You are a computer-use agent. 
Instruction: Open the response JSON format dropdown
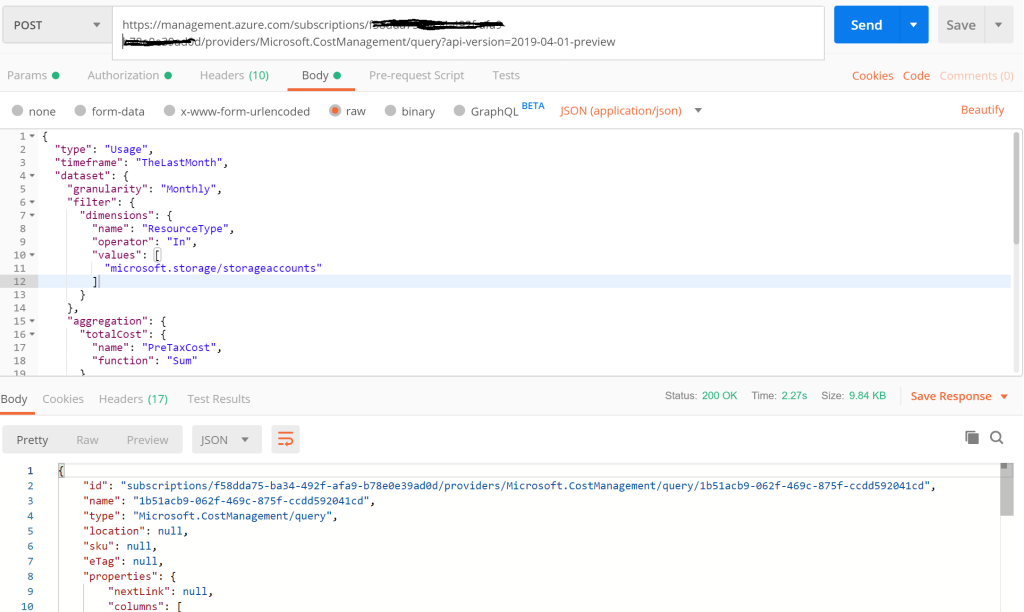[x=226, y=439]
